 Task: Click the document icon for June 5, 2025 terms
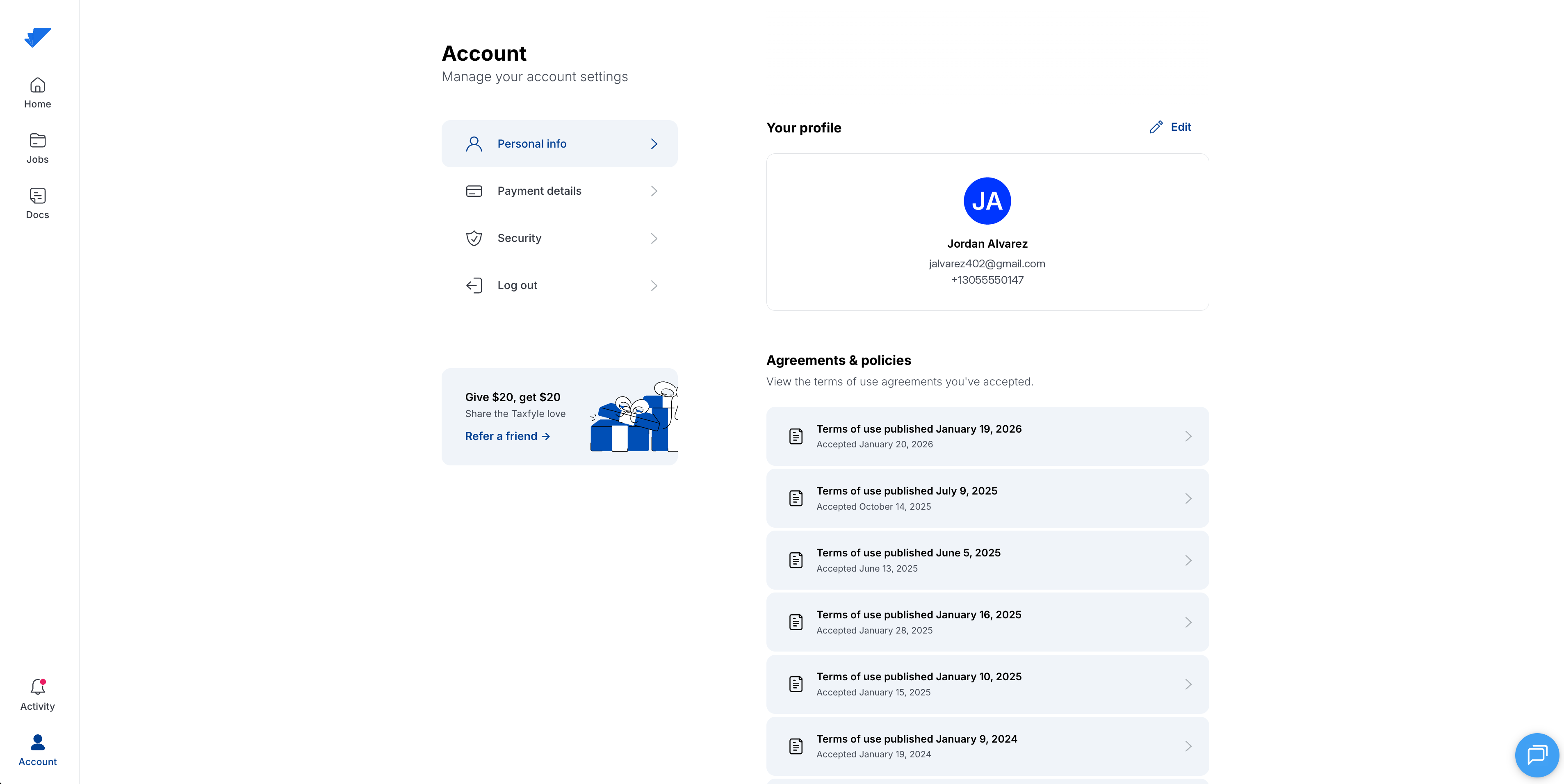(796, 560)
